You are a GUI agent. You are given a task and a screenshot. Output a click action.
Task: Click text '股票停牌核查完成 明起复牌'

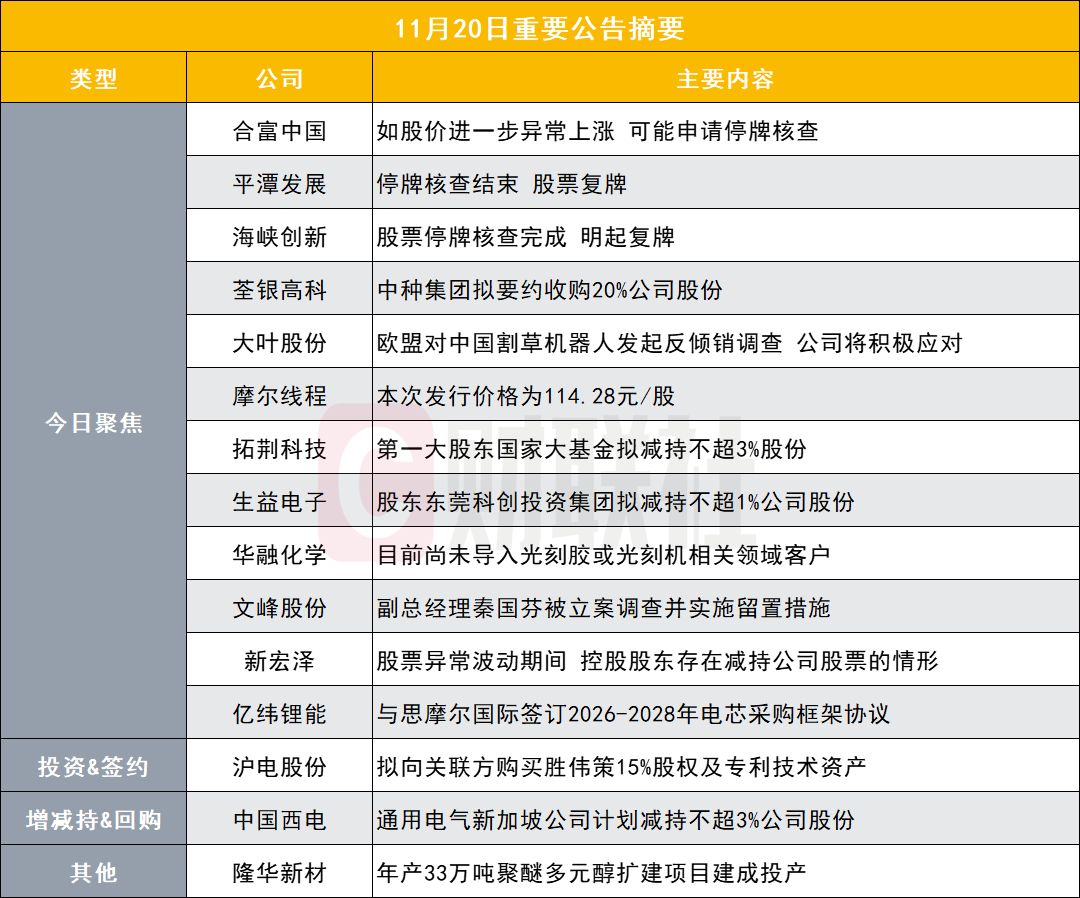(526, 236)
